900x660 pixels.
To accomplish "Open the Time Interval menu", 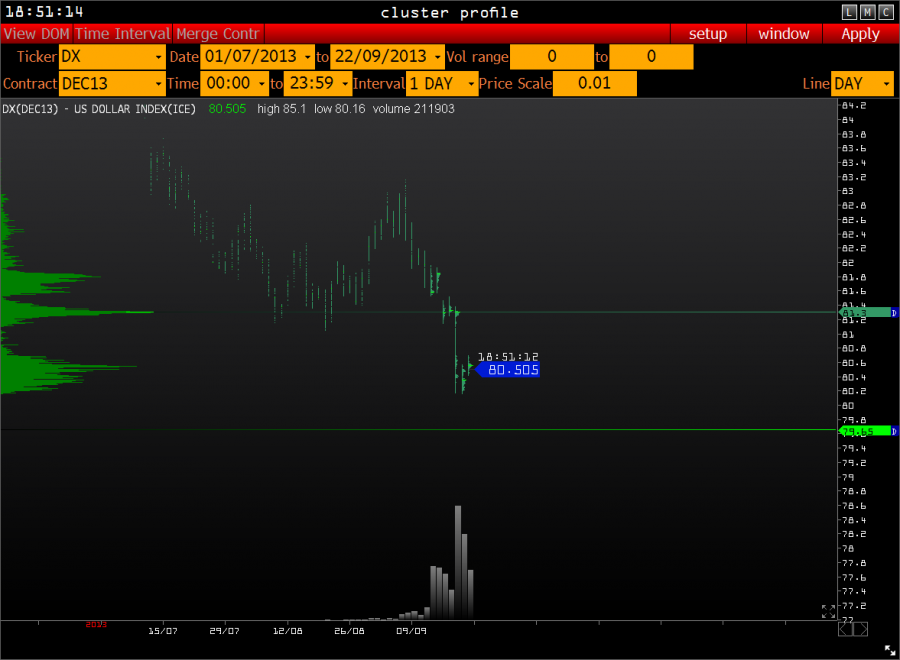I will click(x=122, y=34).
